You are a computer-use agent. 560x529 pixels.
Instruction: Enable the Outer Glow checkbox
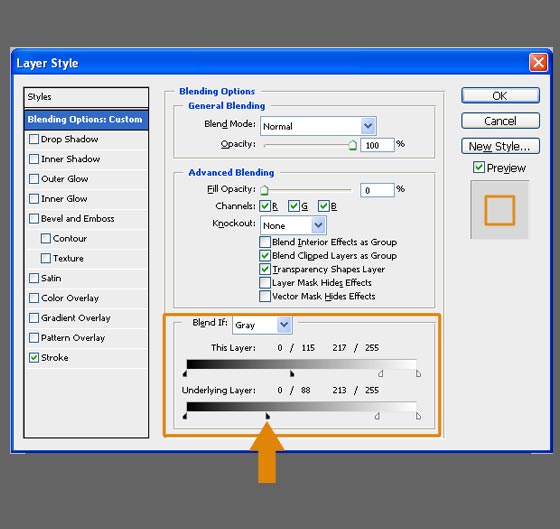click(x=34, y=179)
